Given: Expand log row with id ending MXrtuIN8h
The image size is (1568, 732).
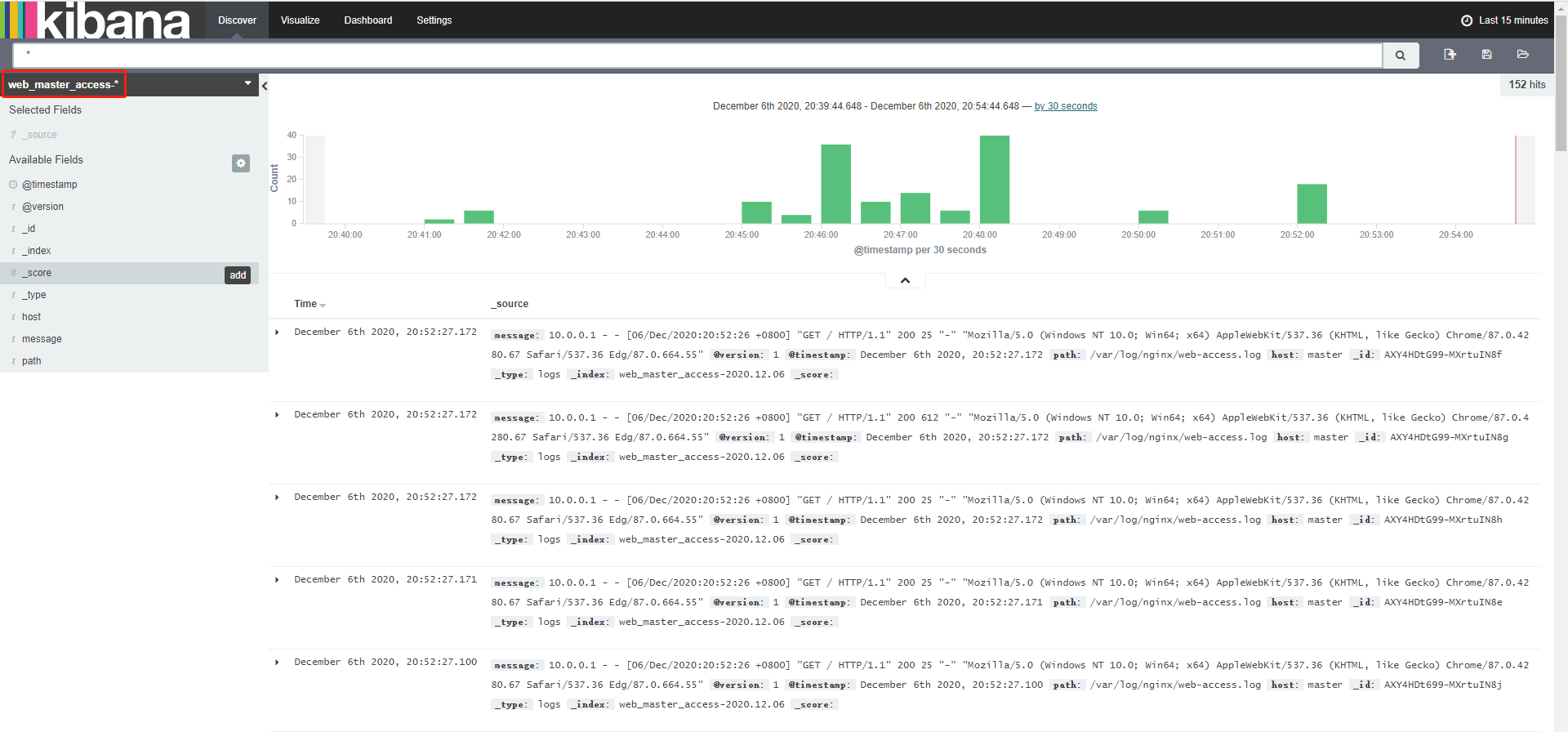Looking at the screenshot, I should pyautogui.click(x=278, y=498).
